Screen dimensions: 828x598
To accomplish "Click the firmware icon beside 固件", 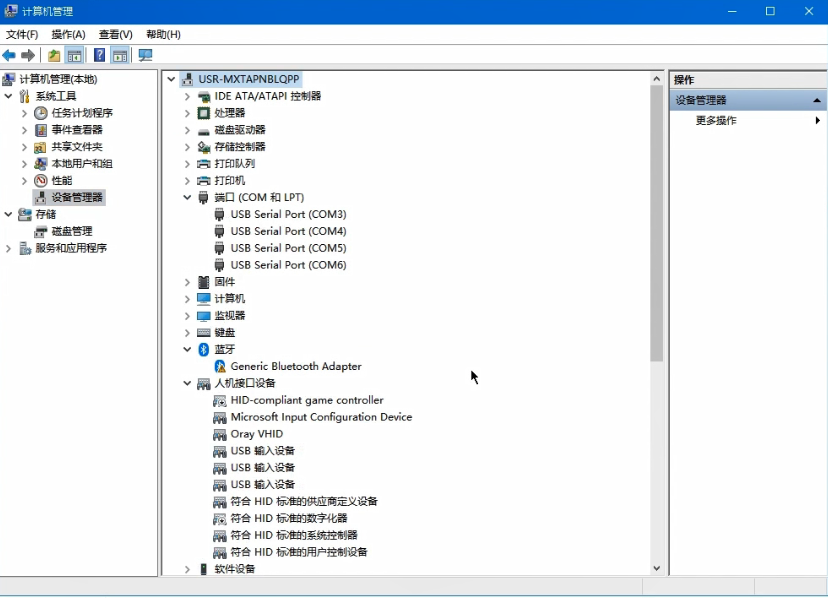I will pyautogui.click(x=203, y=282).
